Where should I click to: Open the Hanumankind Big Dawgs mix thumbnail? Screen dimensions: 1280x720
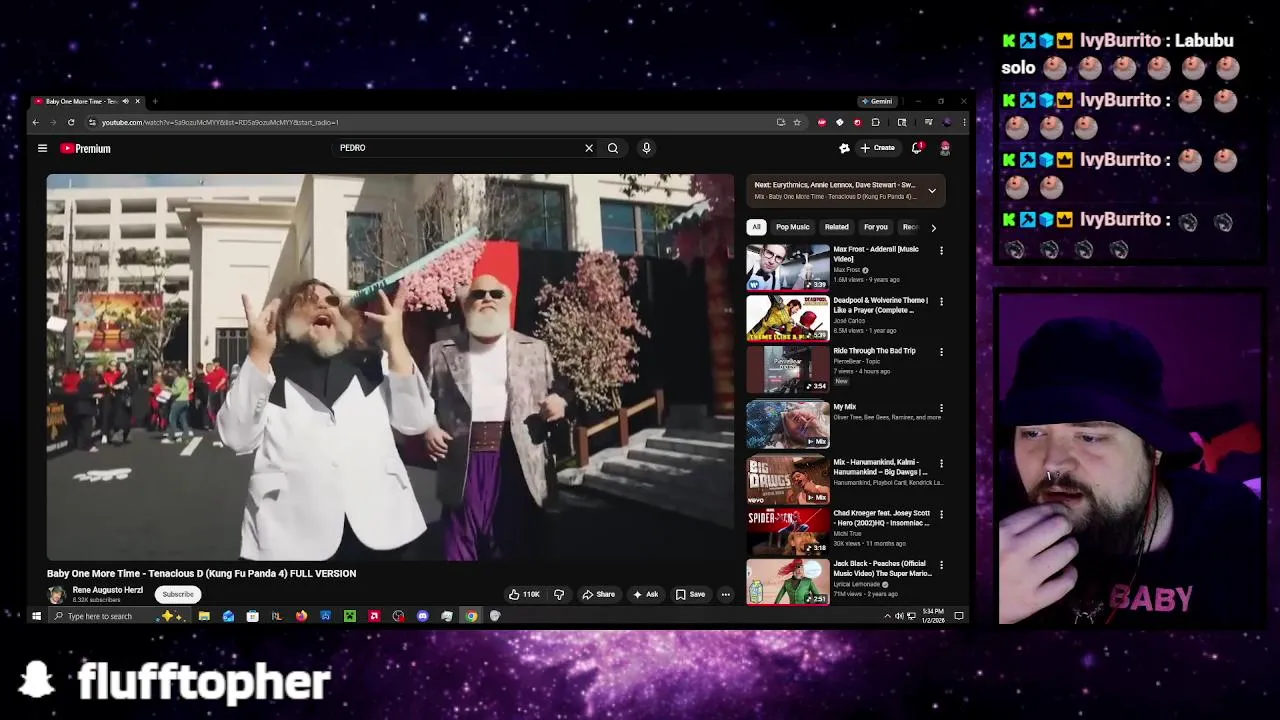tap(788, 479)
